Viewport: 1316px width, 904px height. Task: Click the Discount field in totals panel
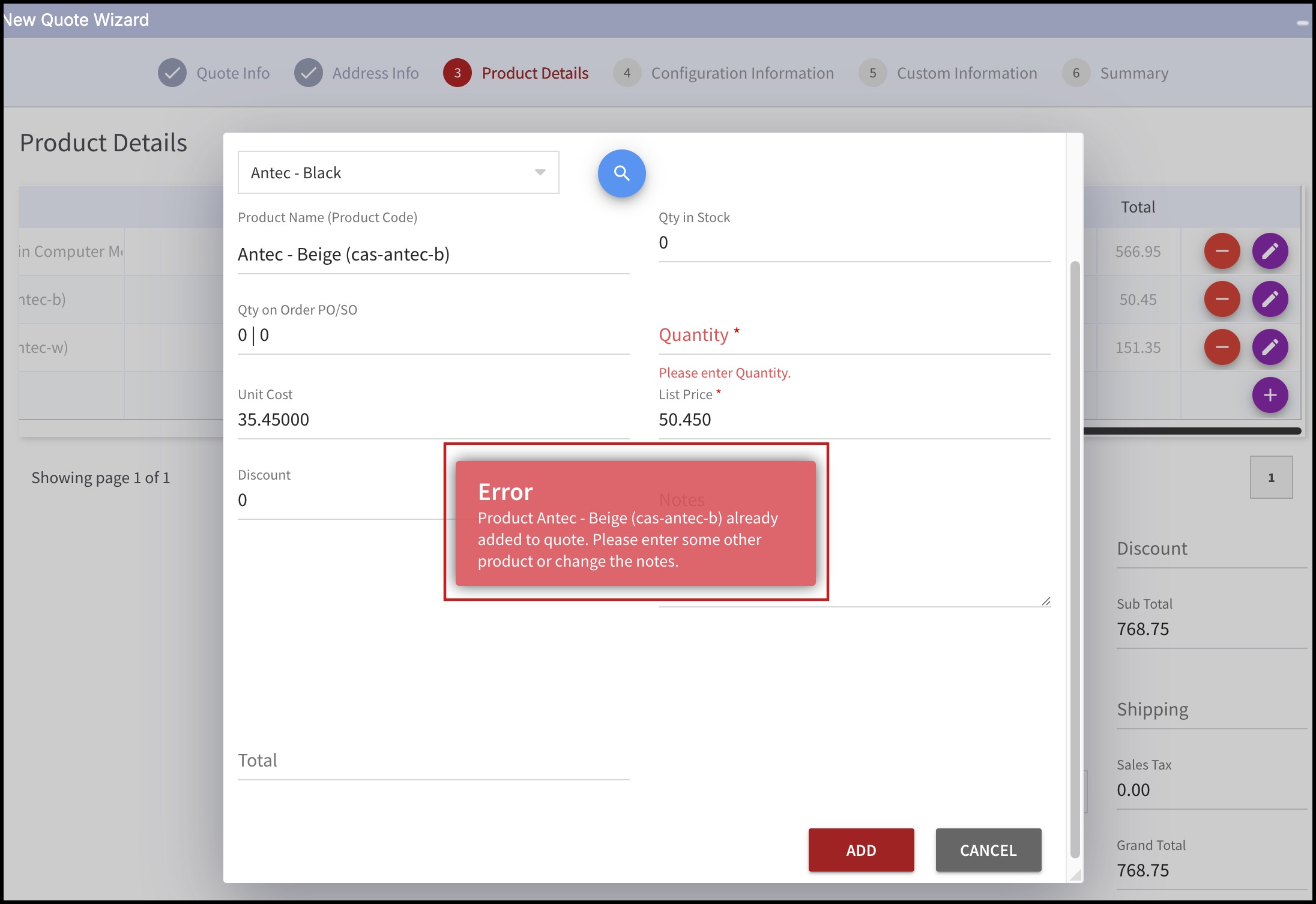pyautogui.click(x=1212, y=549)
